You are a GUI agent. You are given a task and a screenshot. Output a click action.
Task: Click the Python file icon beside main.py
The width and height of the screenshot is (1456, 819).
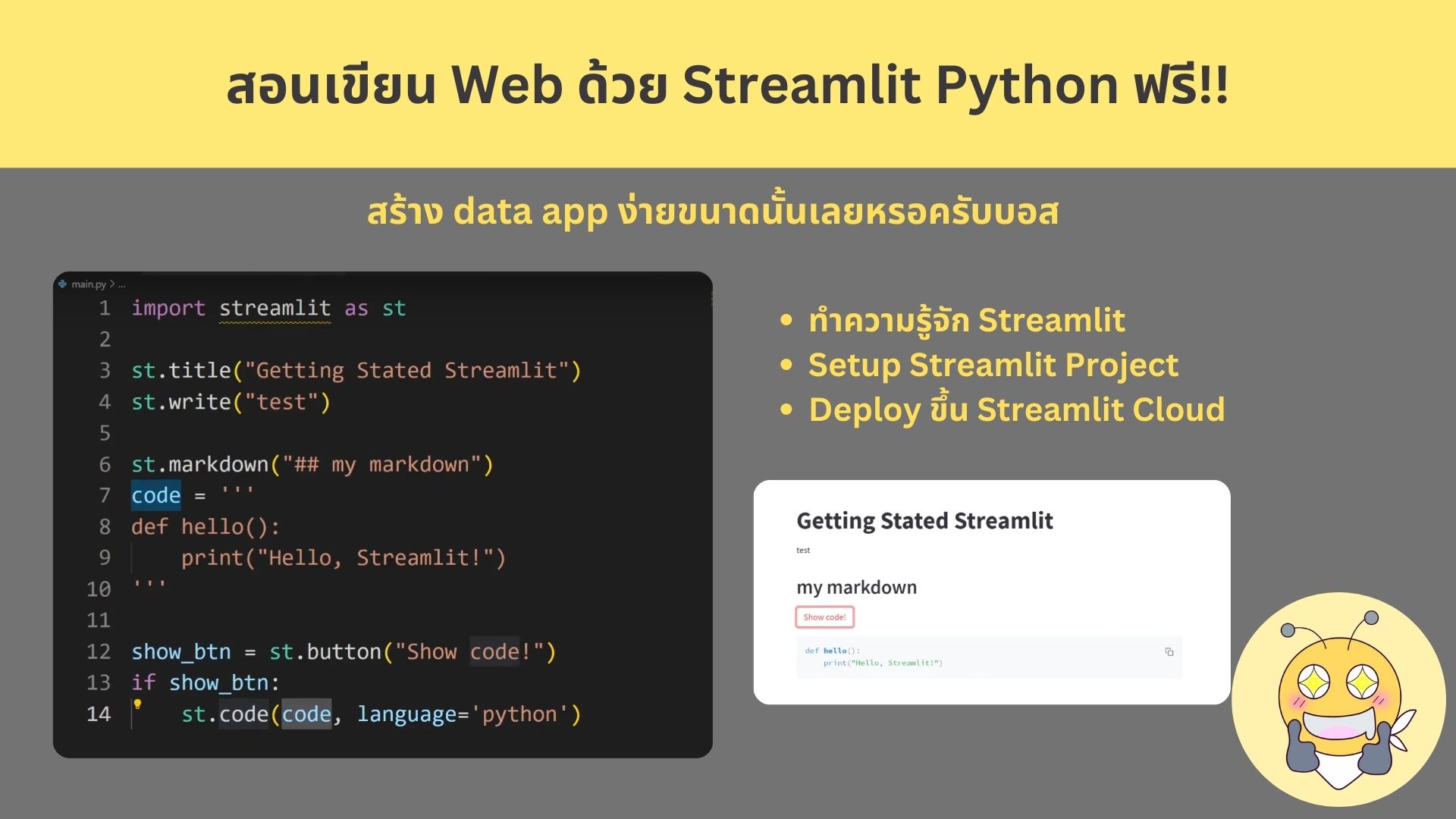pyautogui.click(x=62, y=284)
